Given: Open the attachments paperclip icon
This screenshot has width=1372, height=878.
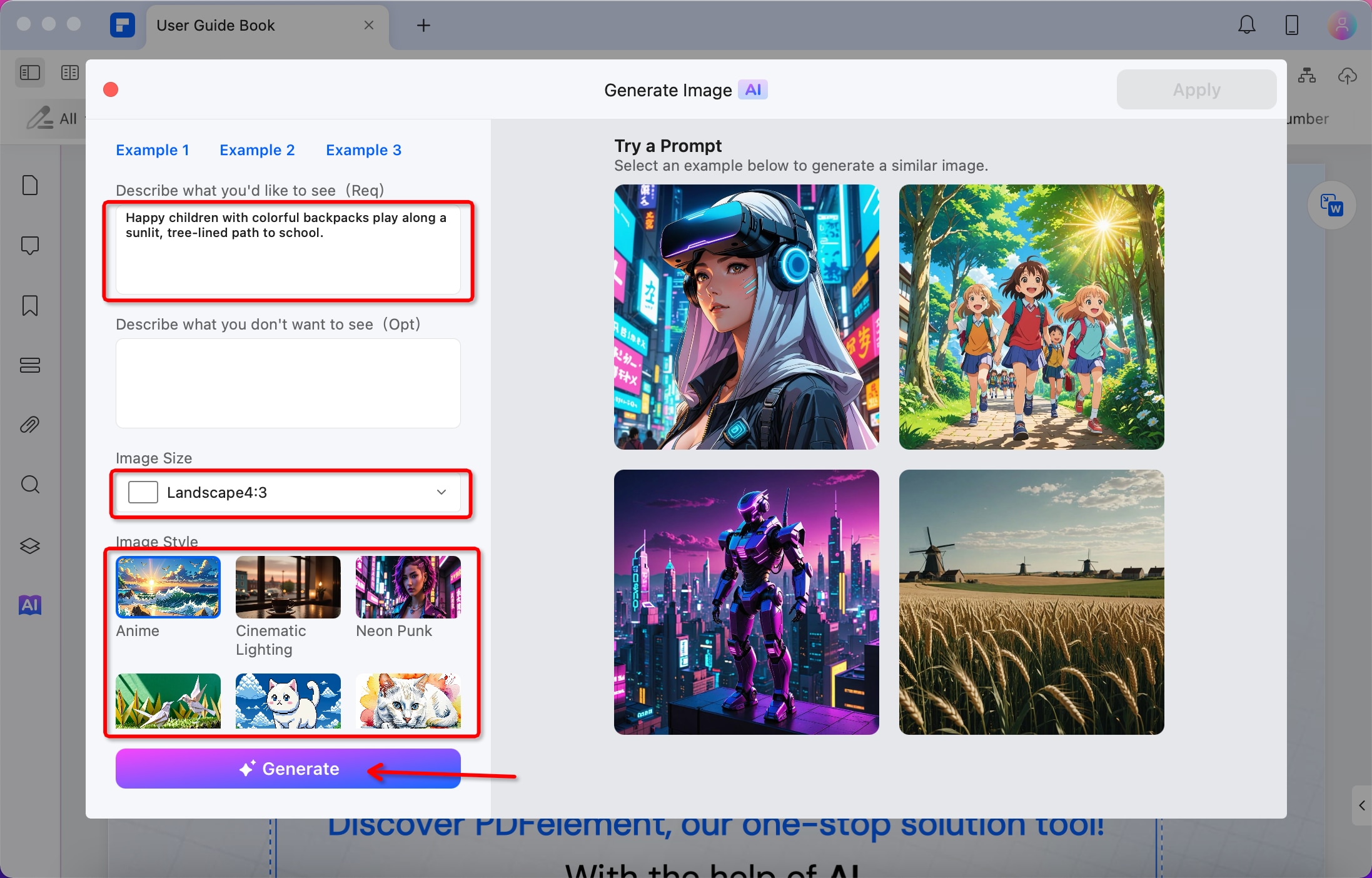Looking at the screenshot, I should [30, 425].
